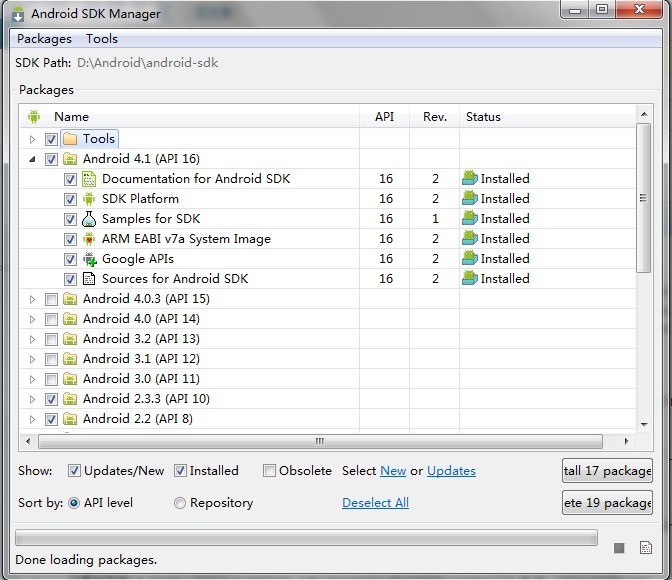Expand the Android 3.1 (API 12) node
672x580 pixels.
(x=33, y=359)
